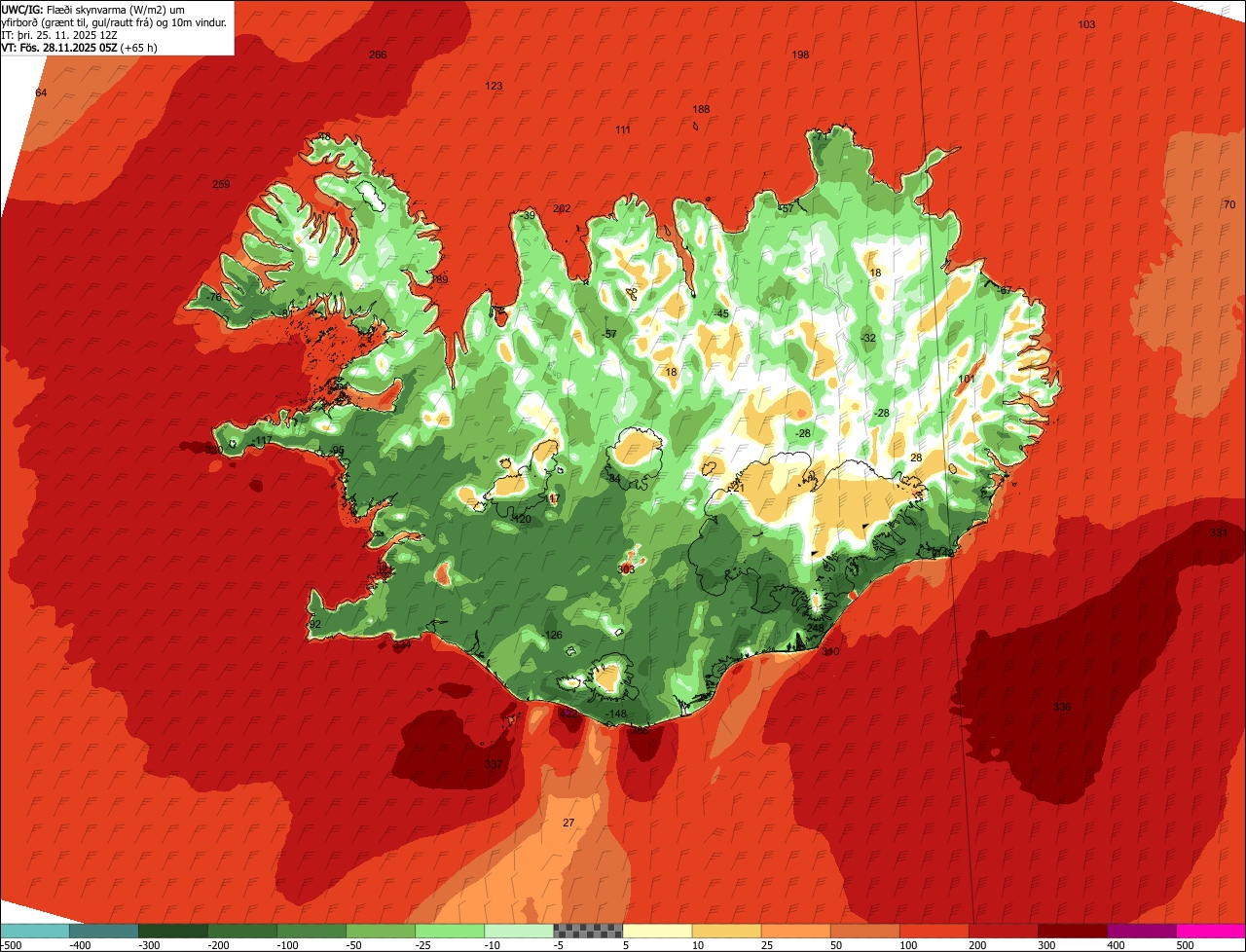Click the valid time 'VT: Fös. 28.11.2025 05Z (+65 h)'
Screen dimensions: 1246x952
click(x=80, y=47)
